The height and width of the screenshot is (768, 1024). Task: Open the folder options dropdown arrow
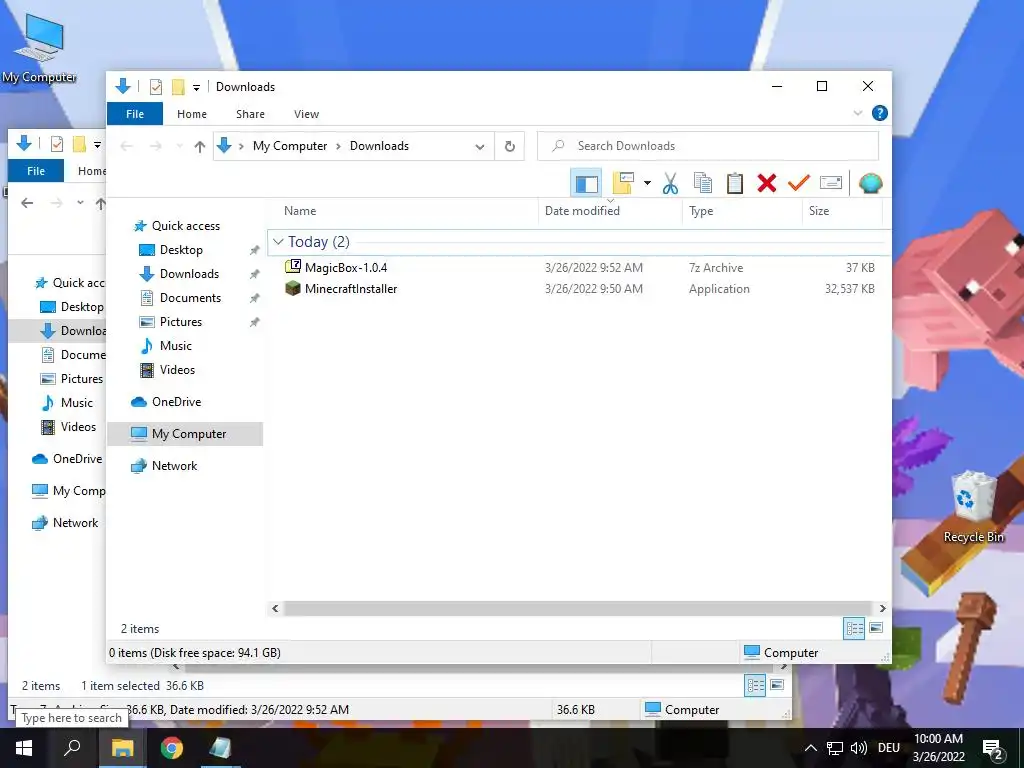[x=647, y=184]
